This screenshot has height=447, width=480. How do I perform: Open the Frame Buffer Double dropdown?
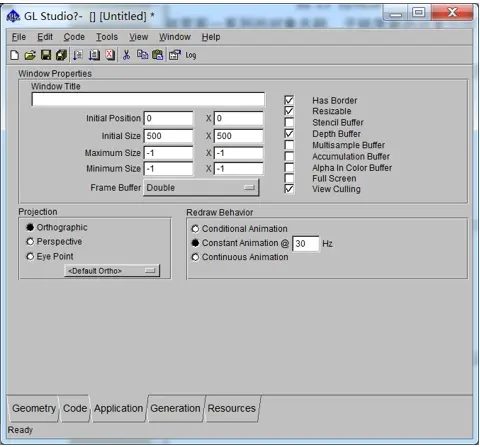201,188
